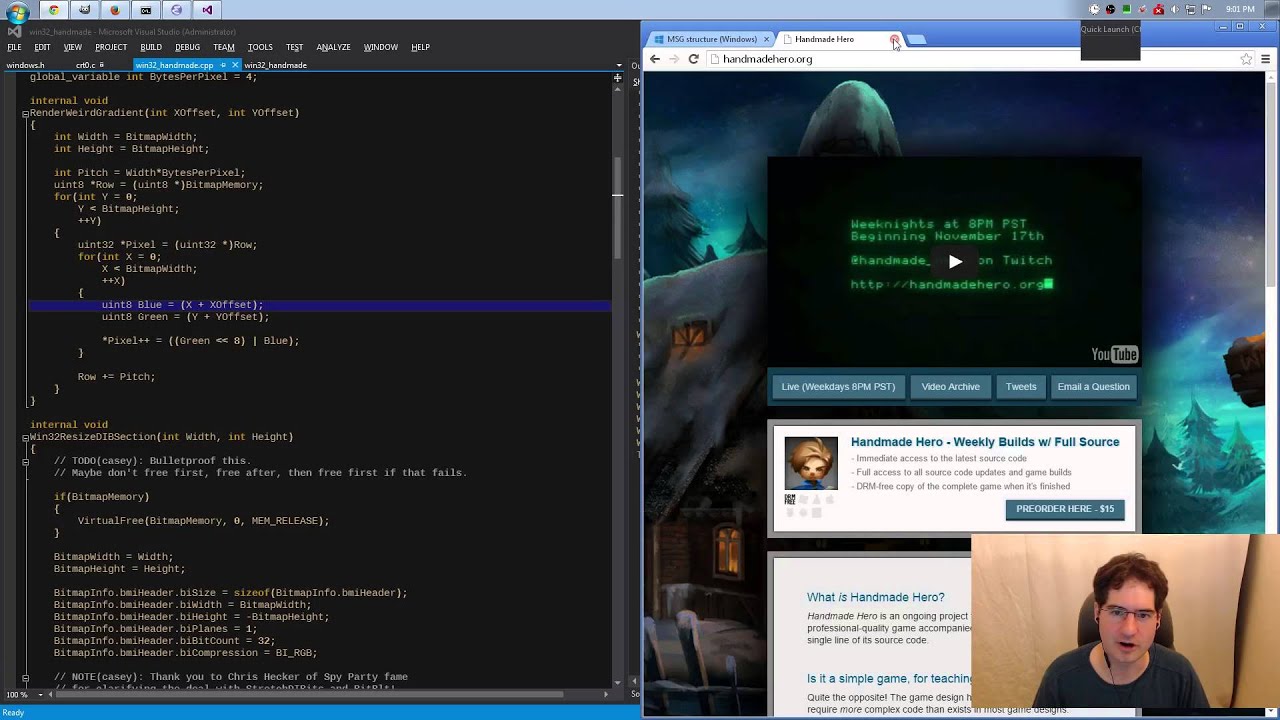This screenshot has width=1280, height=720.
Task: Close the MSG structure (Windows) tab
Action: pos(766,39)
